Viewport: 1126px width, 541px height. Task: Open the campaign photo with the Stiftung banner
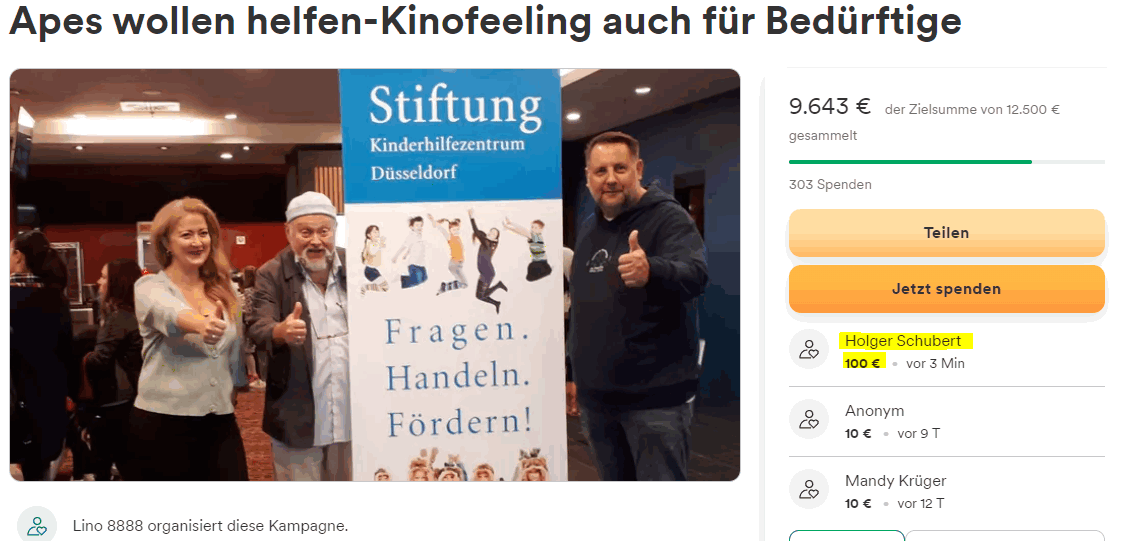375,274
